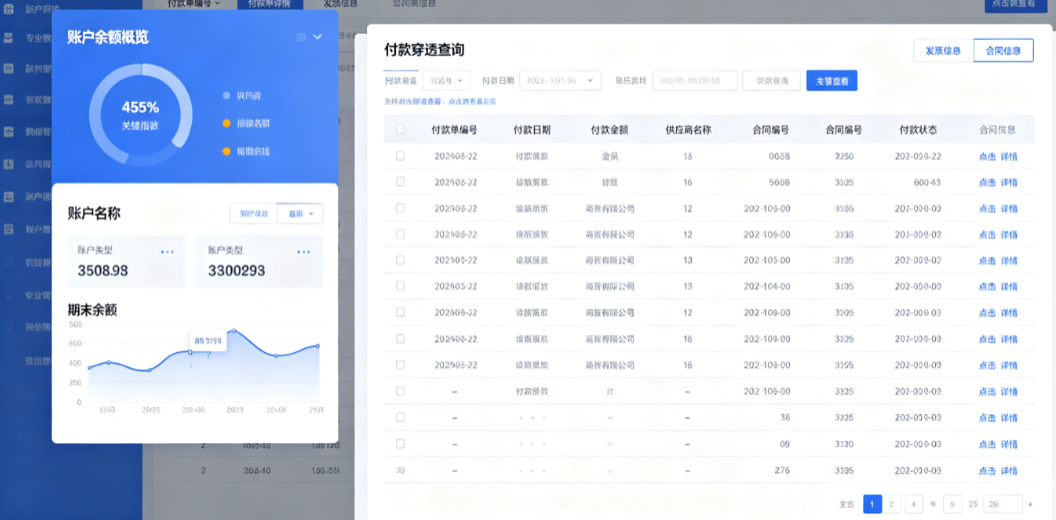The image size is (1056, 520).
Task: Click the 455% donut chart center
Action: [x=140, y=115]
